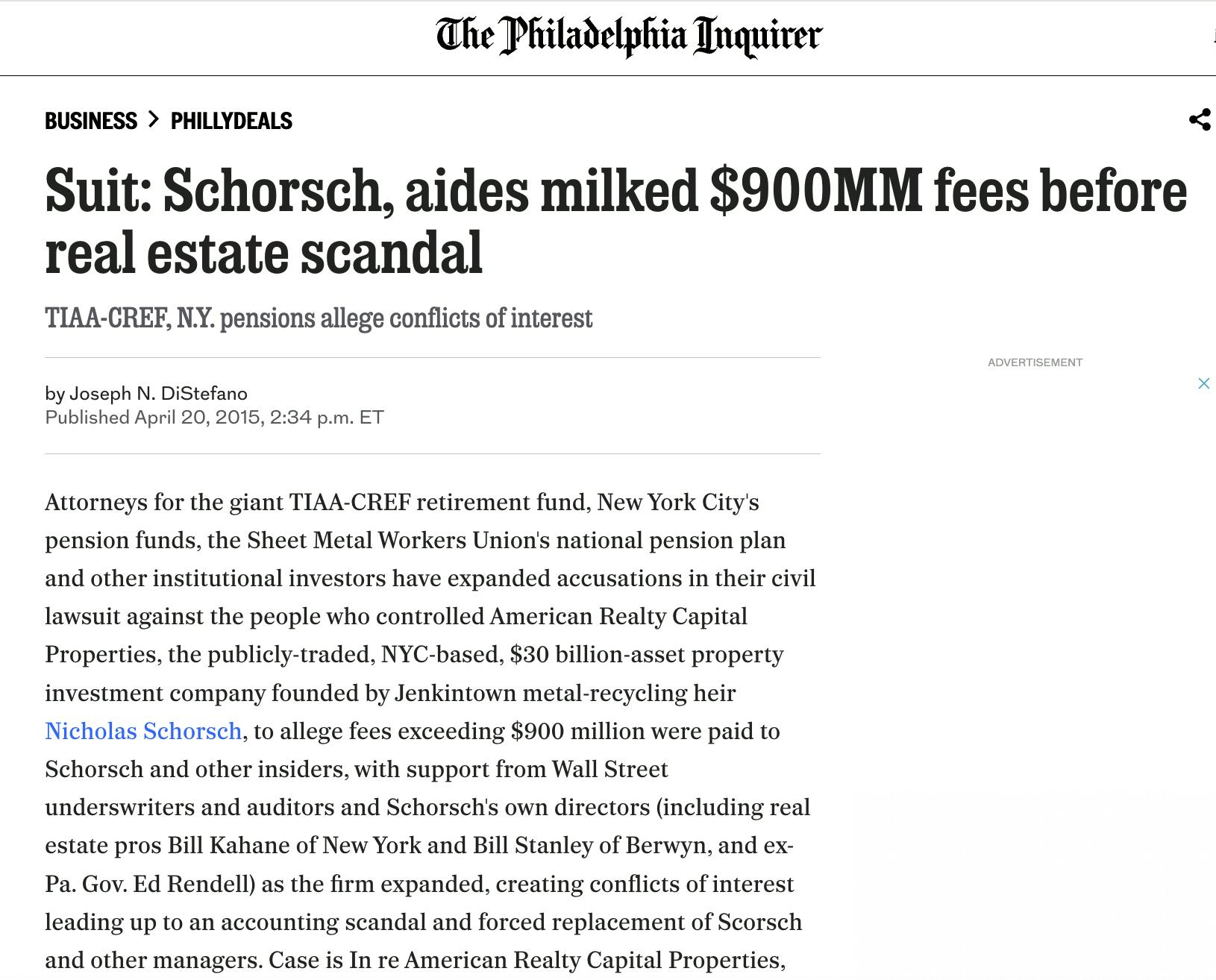This screenshot has width=1216, height=980.
Task: Click The Philadelphia Inquirer logo
Action: point(628,36)
